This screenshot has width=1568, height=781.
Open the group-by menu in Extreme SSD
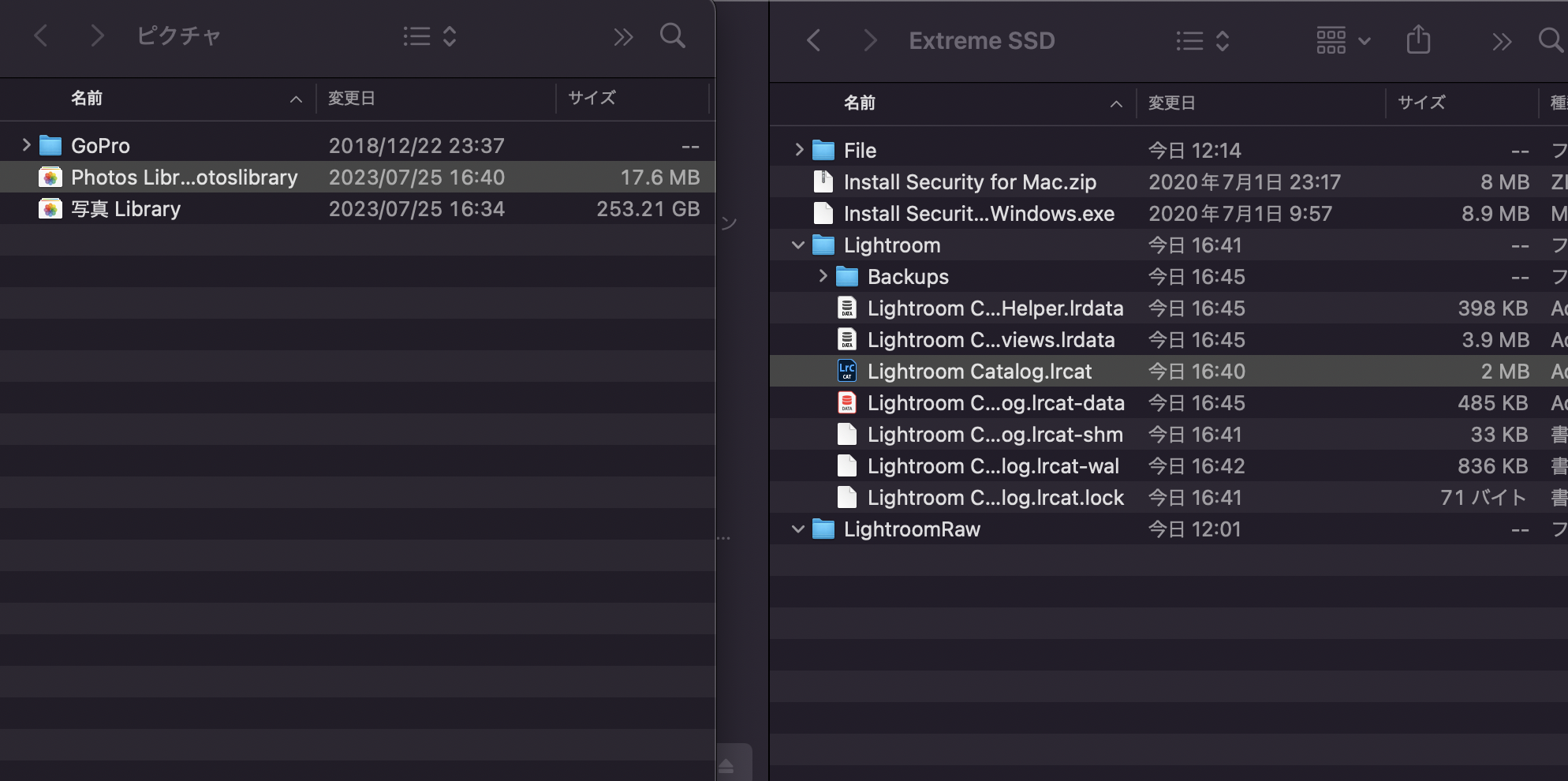(1343, 40)
